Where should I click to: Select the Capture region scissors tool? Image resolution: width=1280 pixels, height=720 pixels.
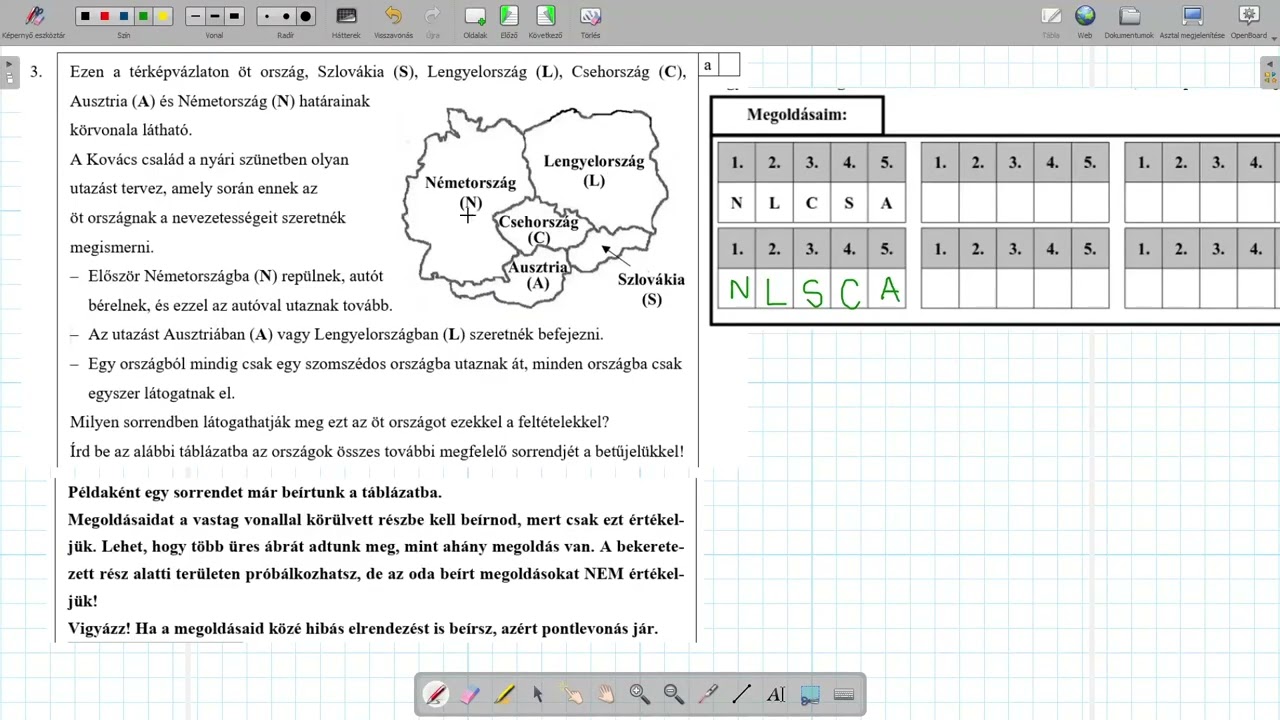810,694
